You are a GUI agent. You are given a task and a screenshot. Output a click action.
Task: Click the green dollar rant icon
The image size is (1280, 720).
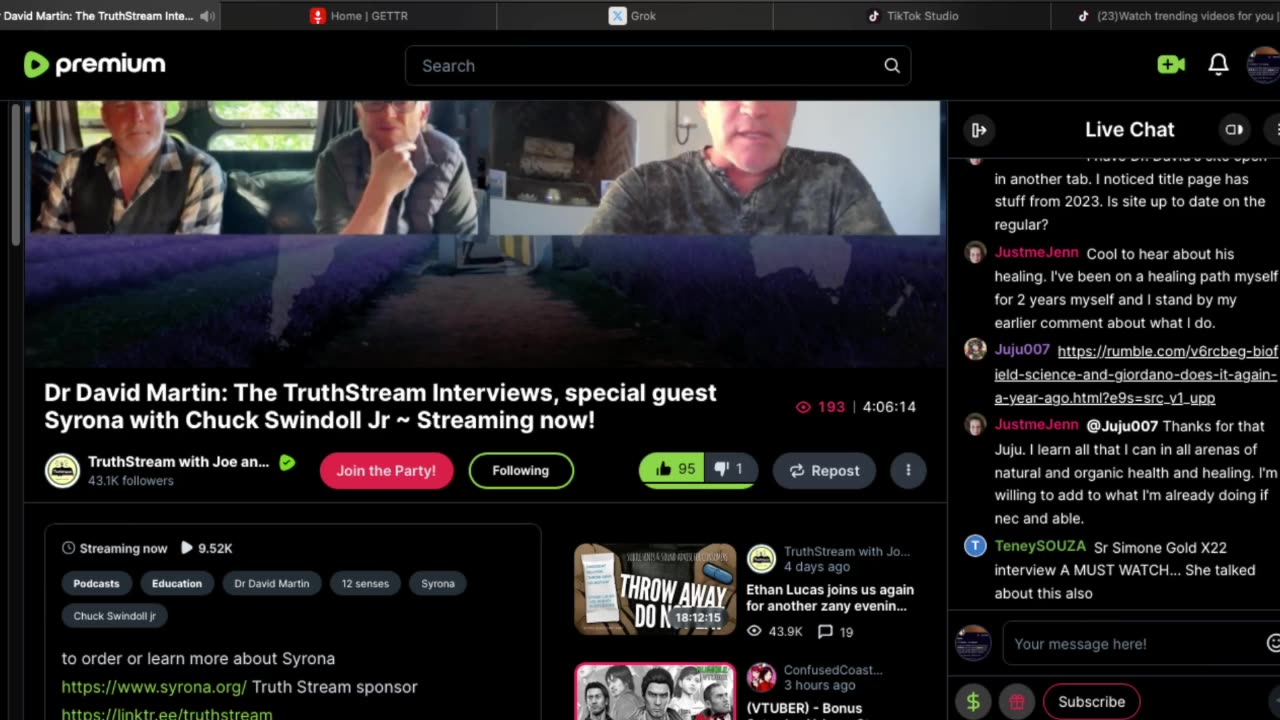pos(973,702)
